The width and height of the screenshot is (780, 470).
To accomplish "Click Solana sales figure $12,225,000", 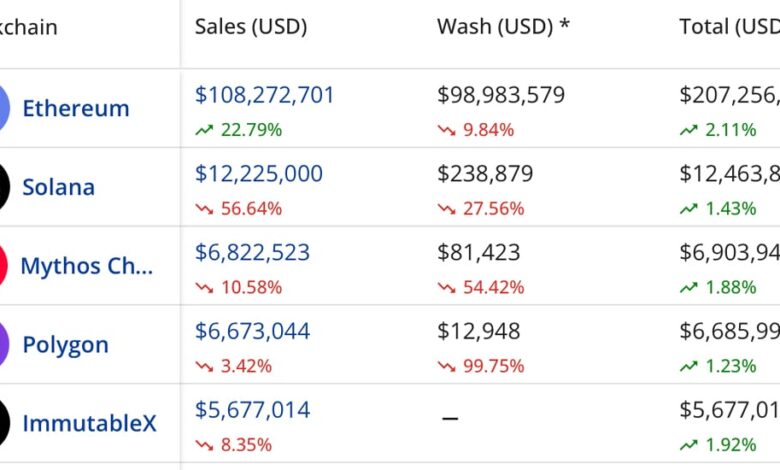I will pyautogui.click(x=259, y=174).
